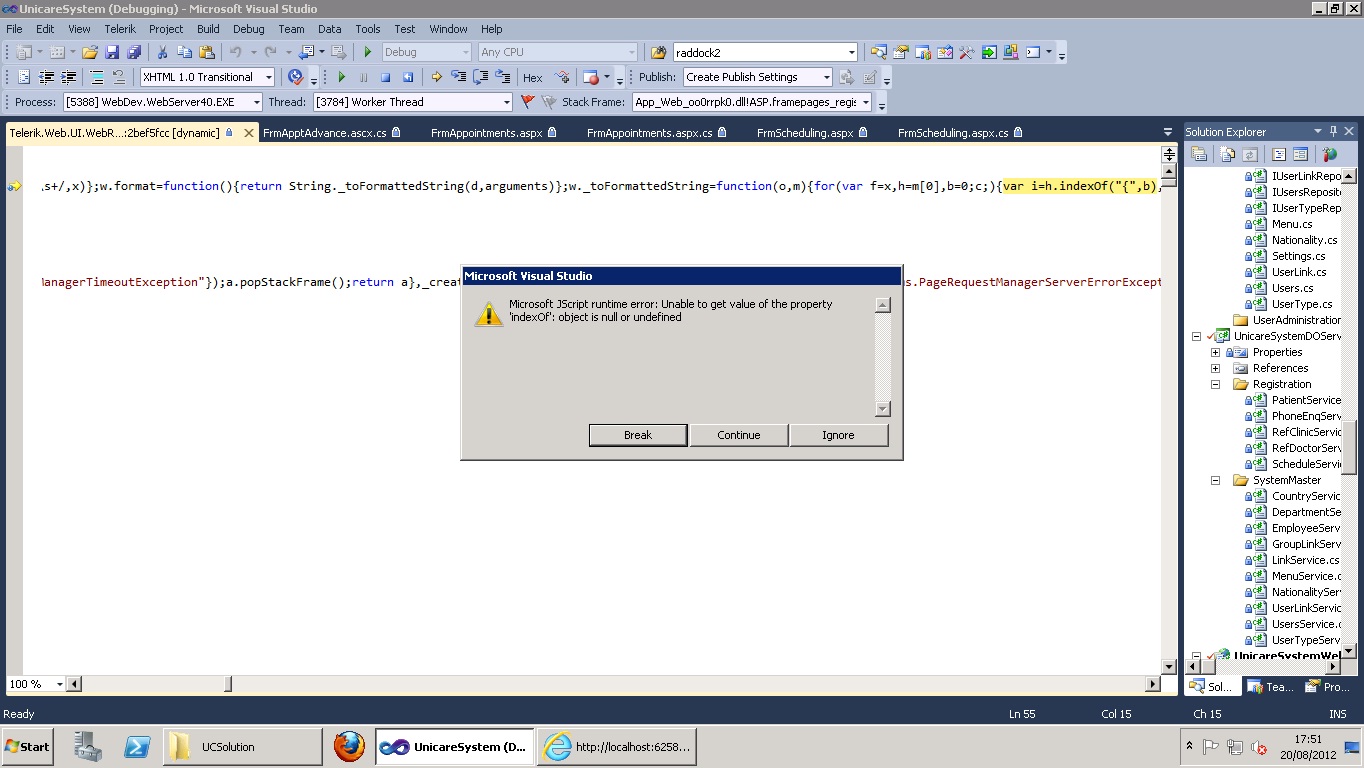This screenshot has width=1364, height=768.
Task: Open the File menu
Action: pyautogui.click(x=14, y=29)
